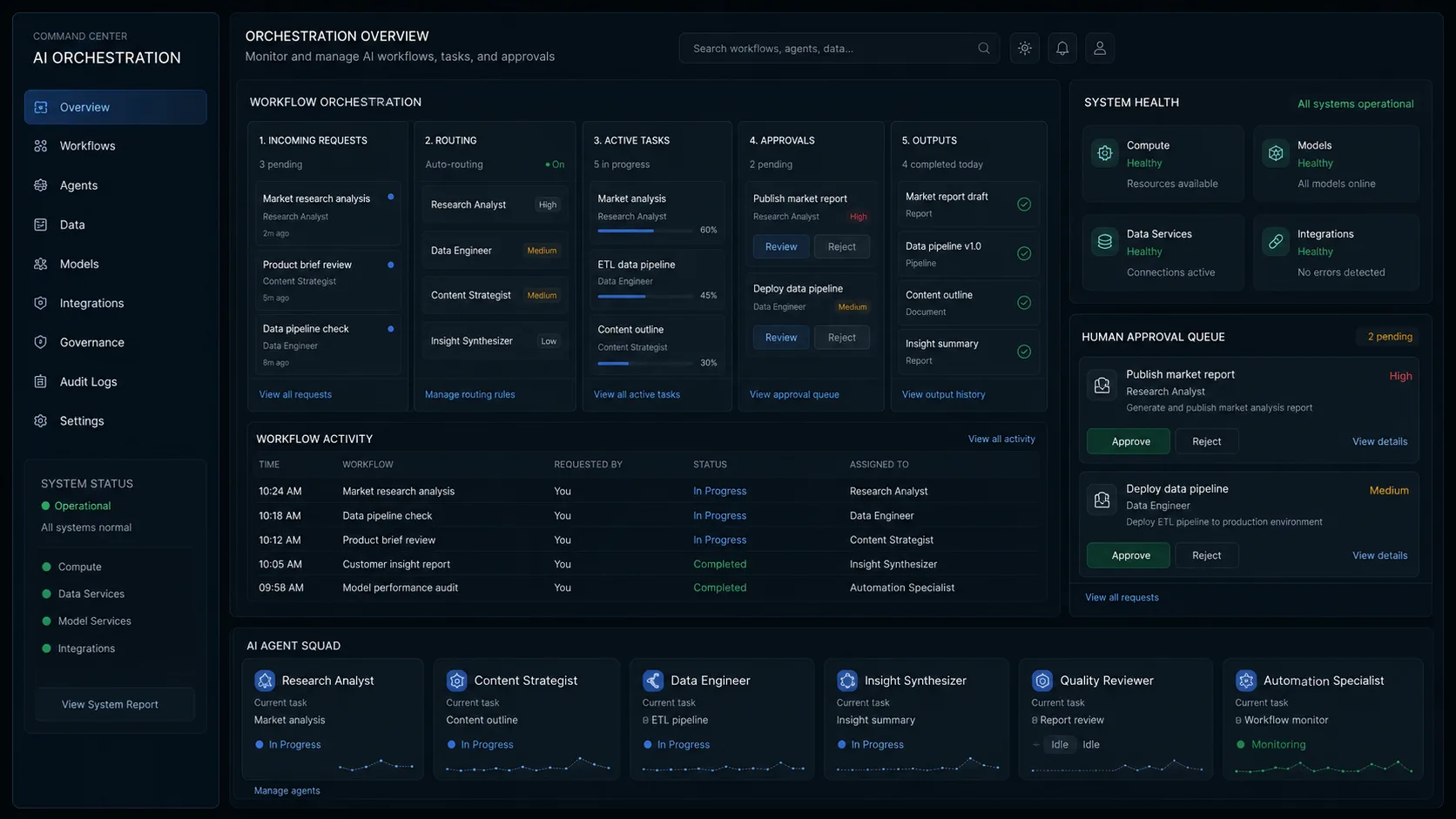
Task: Click the Data Services database icon
Action: (1105, 242)
